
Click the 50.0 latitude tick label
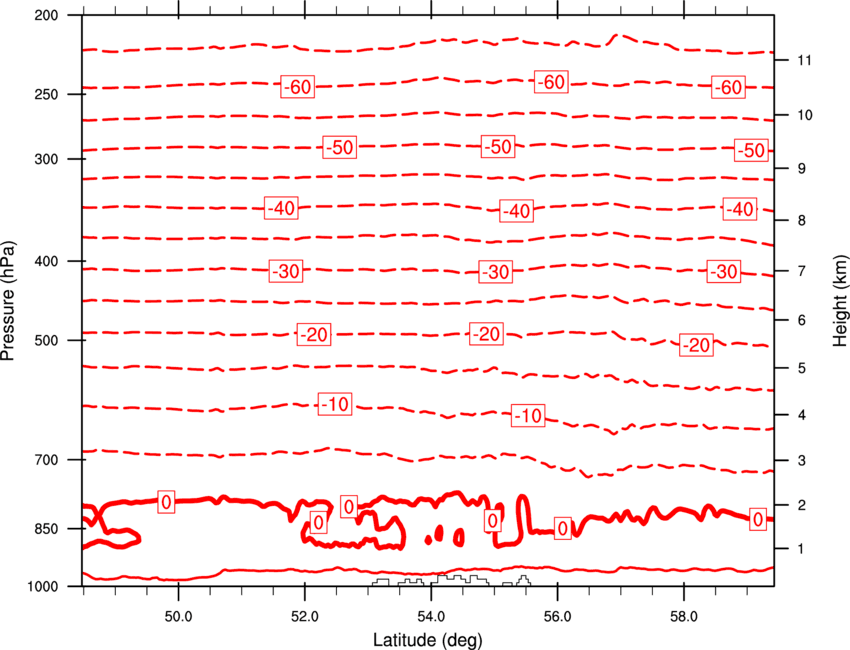178,617
